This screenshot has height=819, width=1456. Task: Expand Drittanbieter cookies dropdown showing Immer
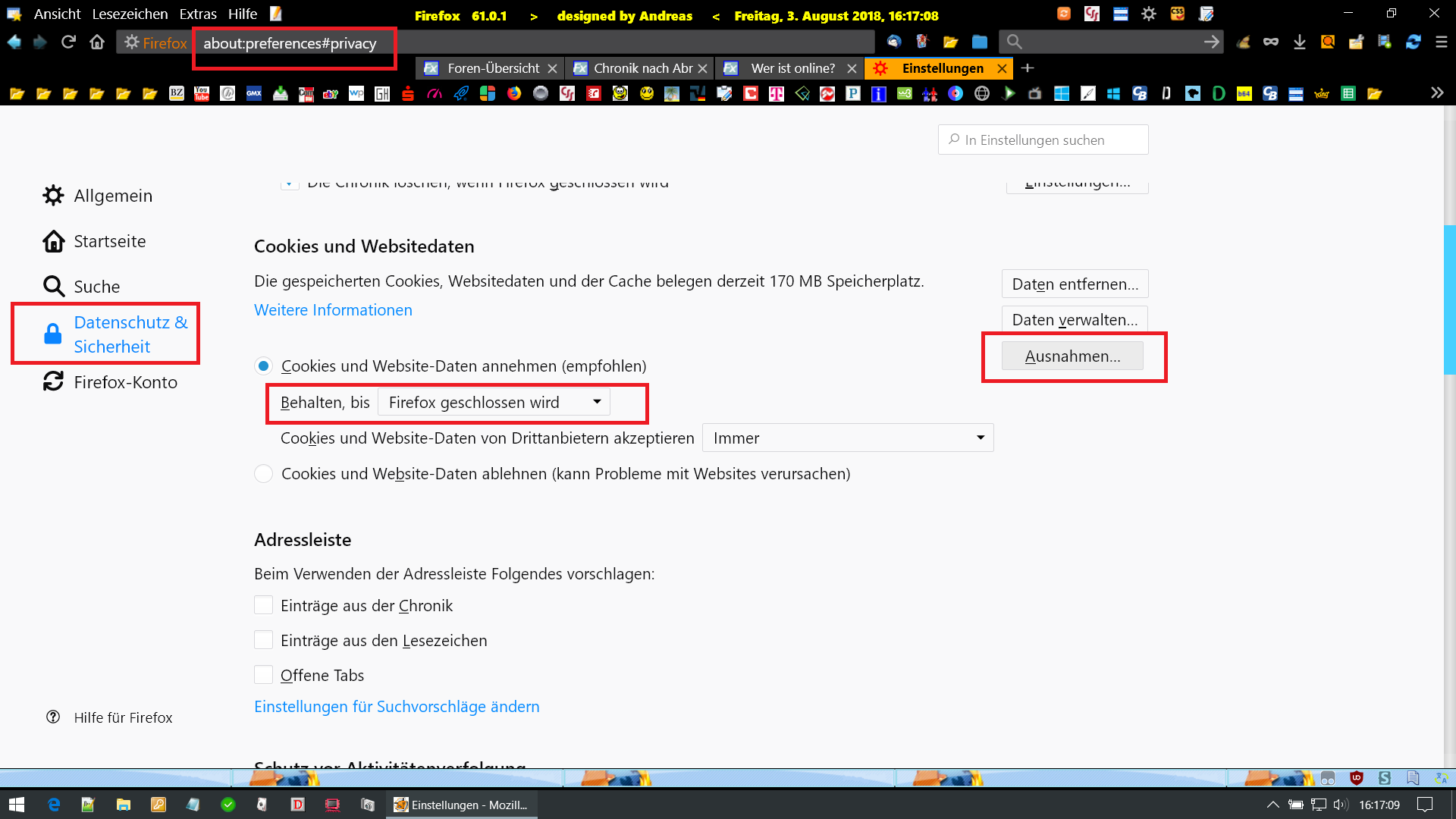(847, 438)
